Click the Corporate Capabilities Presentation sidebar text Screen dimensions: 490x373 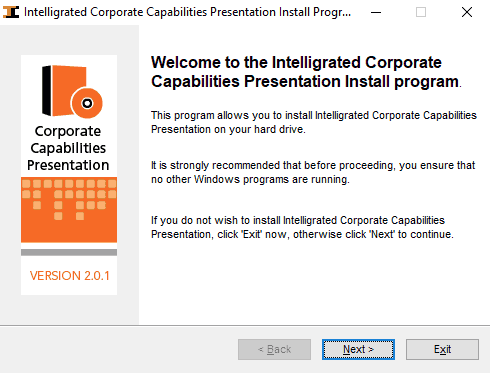tap(68, 148)
